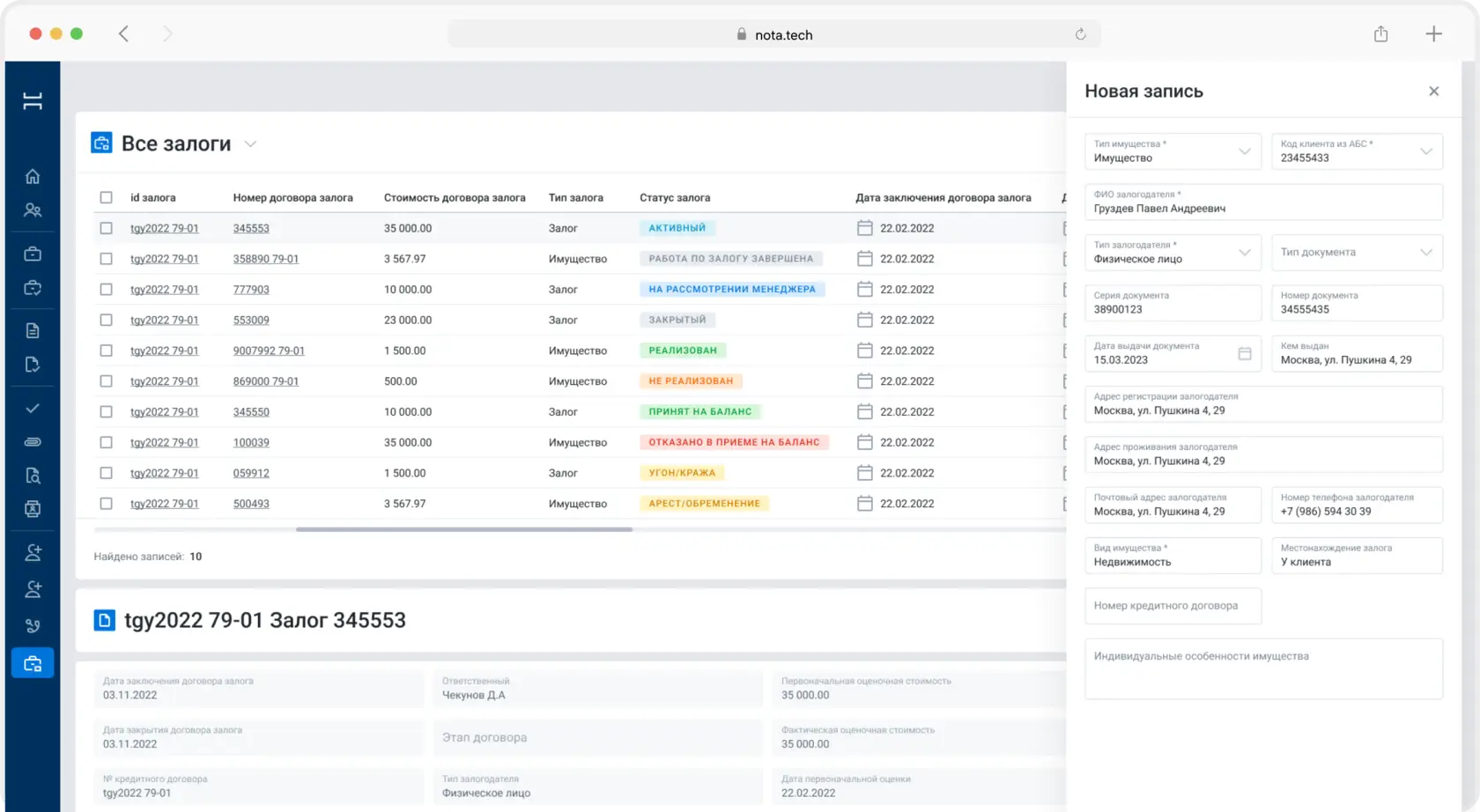The image size is (1480, 812).
Task: Open the Тип документа dropdown
Action: (1357, 253)
